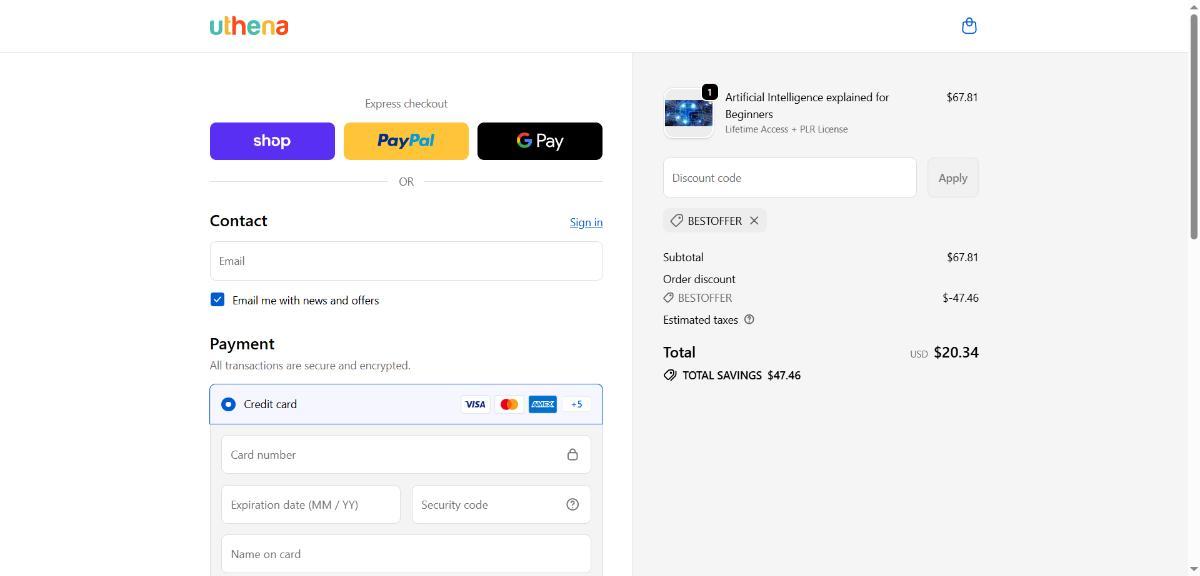Focus the Email input field

[406, 261]
